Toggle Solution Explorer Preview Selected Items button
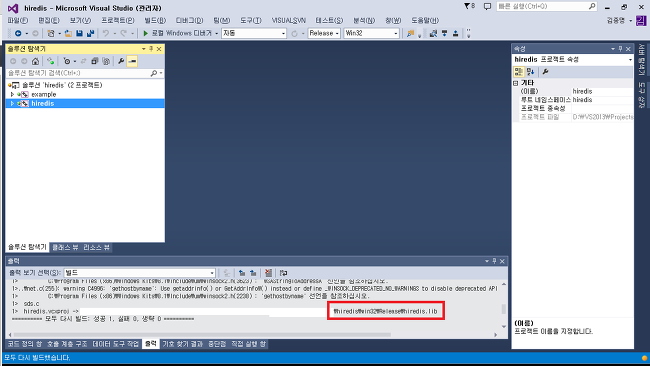Image resolution: width=650 pixels, height=366 pixels. tap(132, 61)
